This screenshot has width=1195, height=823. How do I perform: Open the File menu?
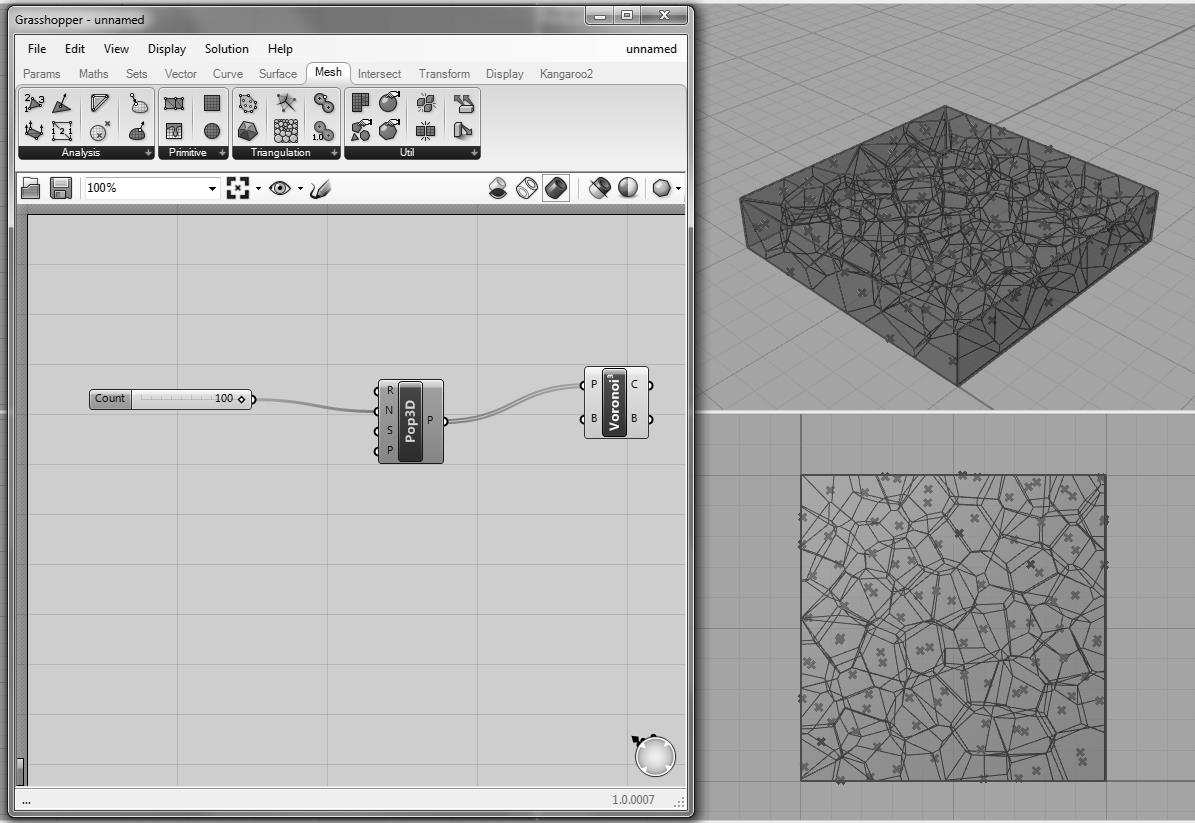pos(37,49)
